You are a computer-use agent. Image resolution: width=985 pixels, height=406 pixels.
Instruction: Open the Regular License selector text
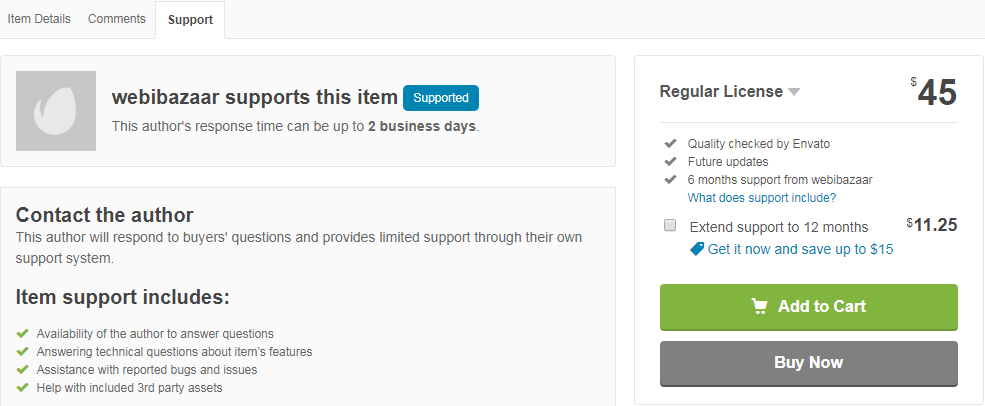(721, 92)
